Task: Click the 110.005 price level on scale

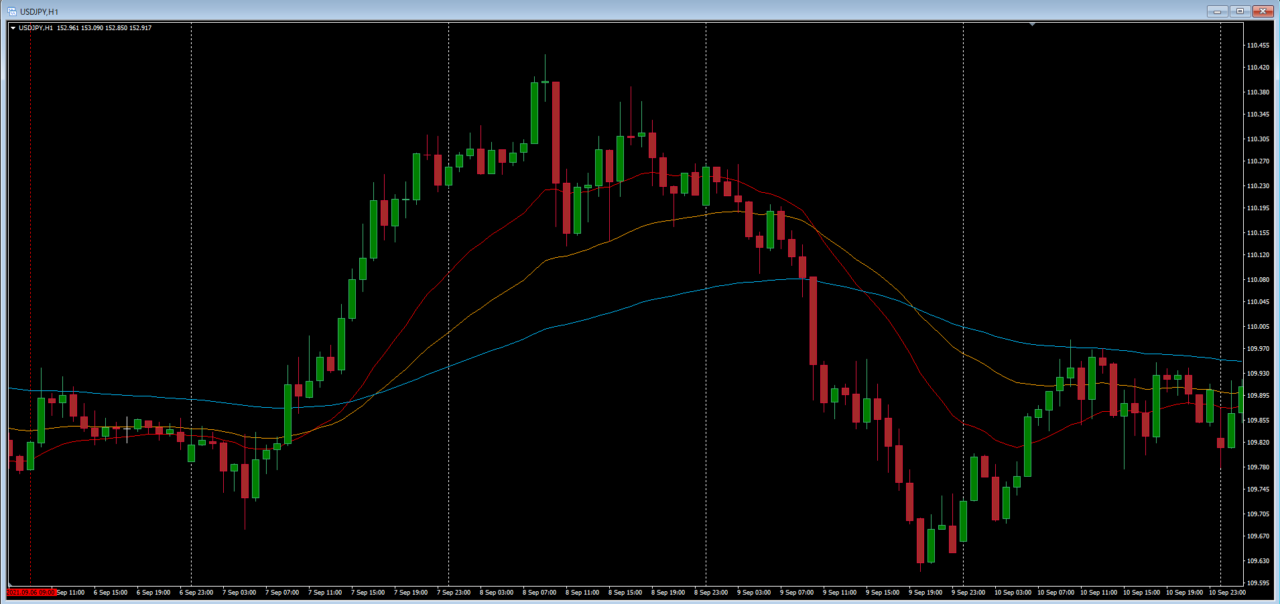Action: (x=1258, y=326)
